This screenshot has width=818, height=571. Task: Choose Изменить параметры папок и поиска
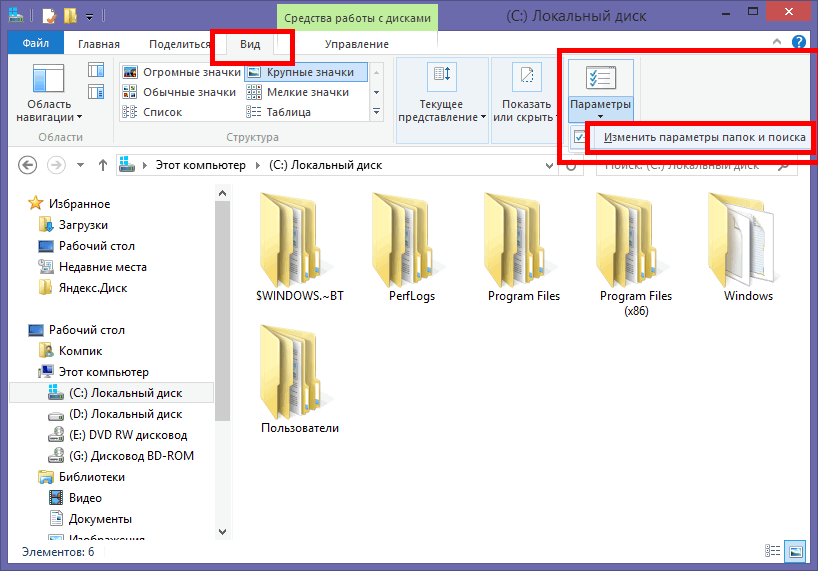coord(704,137)
